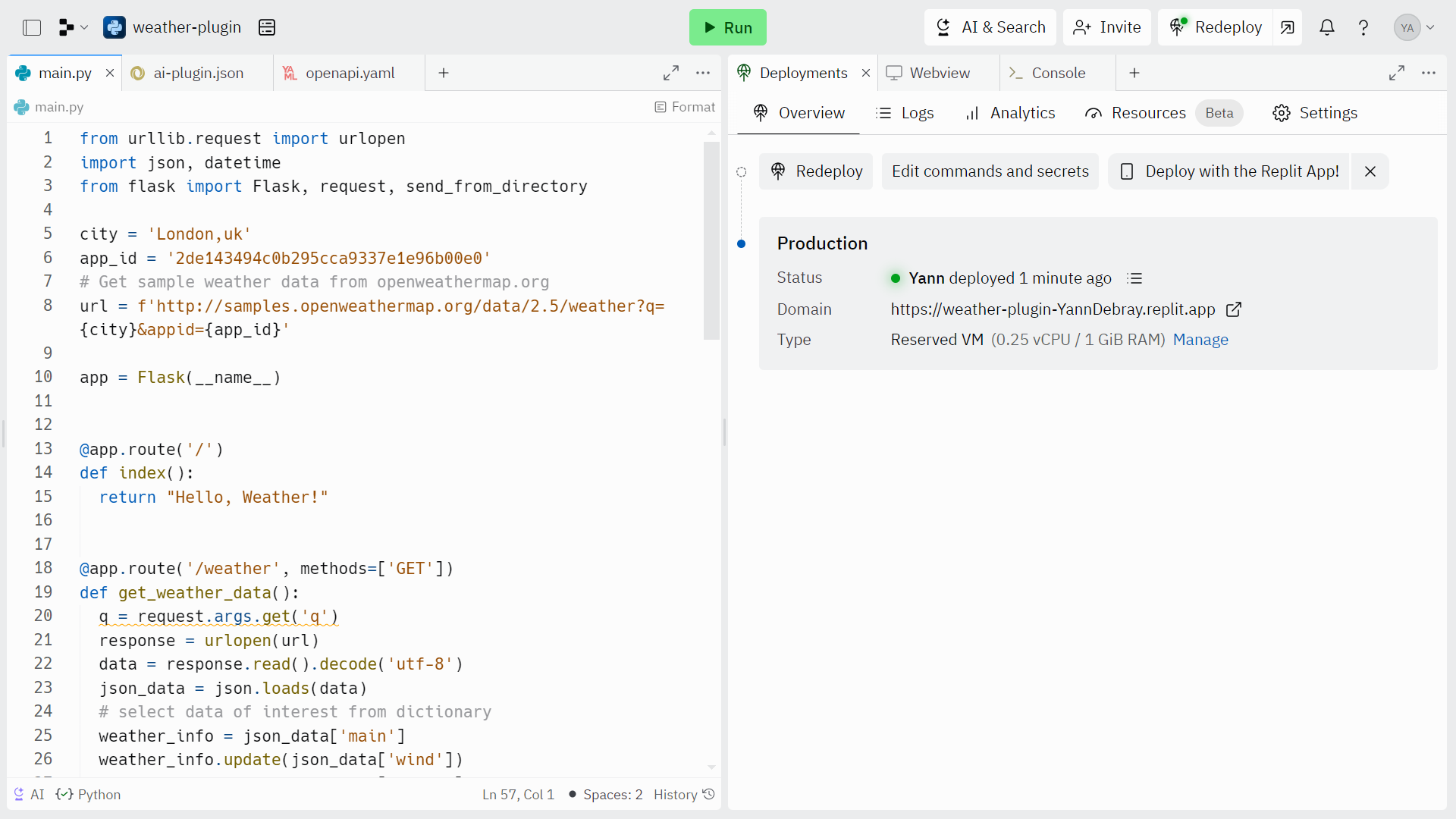1456x819 pixels.
Task: Dismiss the Replit App deploy banner
Action: pos(1370,171)
